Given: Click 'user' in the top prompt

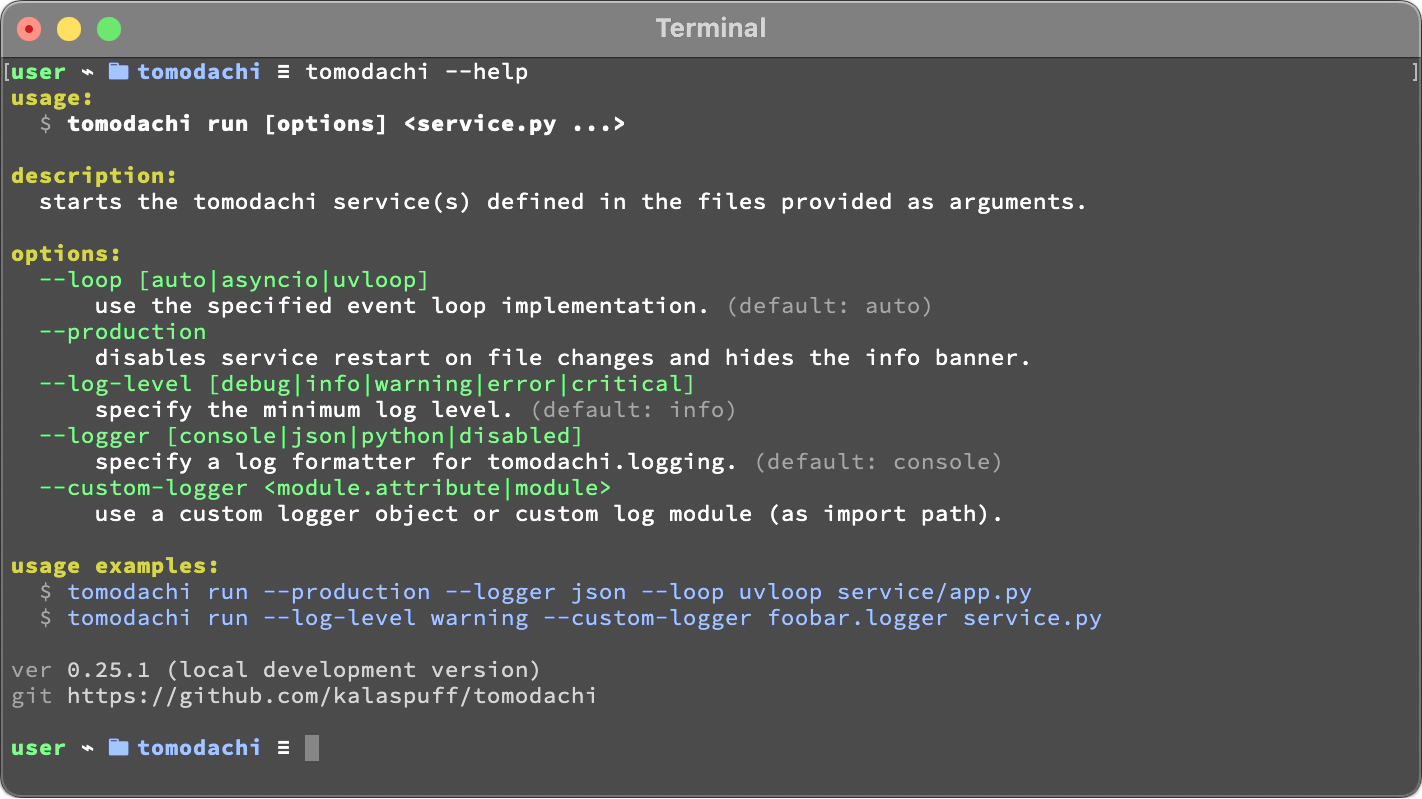Looking at the screenshot, I should click(x=38, y=72).
